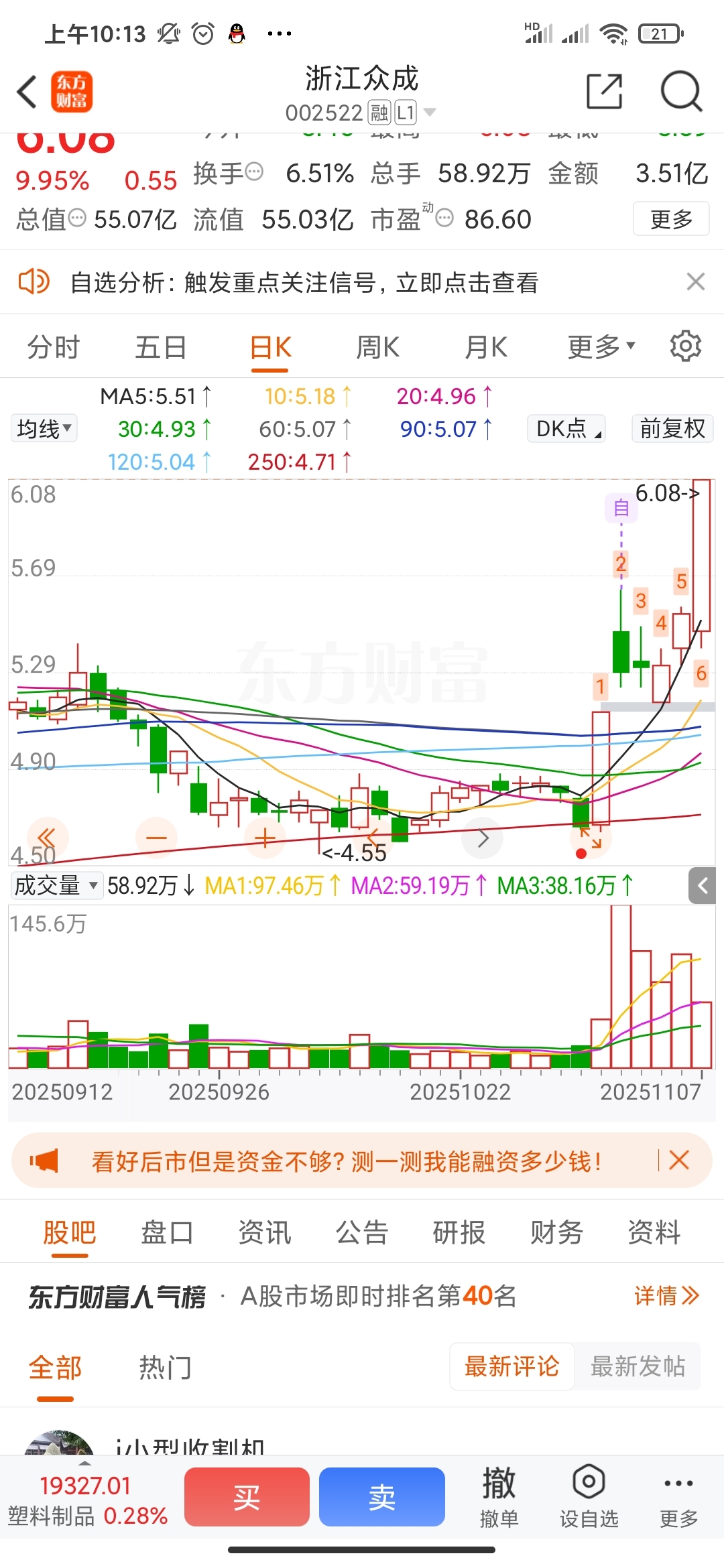724x1568 pixels.
Task: Tap the MA1:97.46万 volume average label
Action: 273,885
